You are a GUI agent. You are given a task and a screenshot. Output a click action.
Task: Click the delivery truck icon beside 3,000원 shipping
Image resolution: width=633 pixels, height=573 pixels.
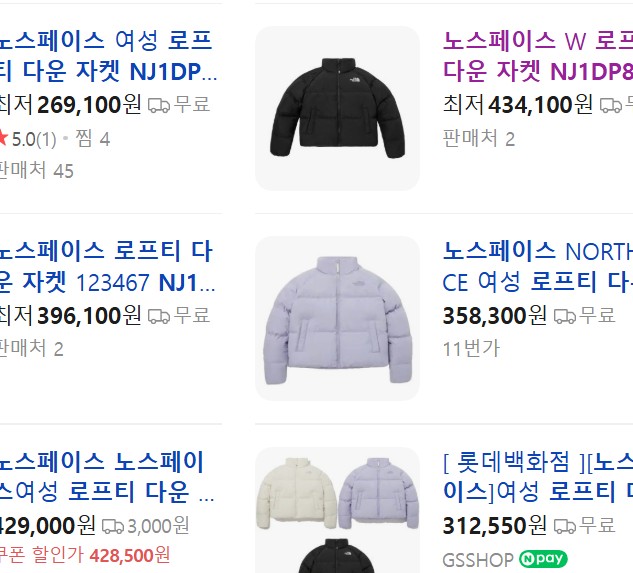tap(113, 526)
